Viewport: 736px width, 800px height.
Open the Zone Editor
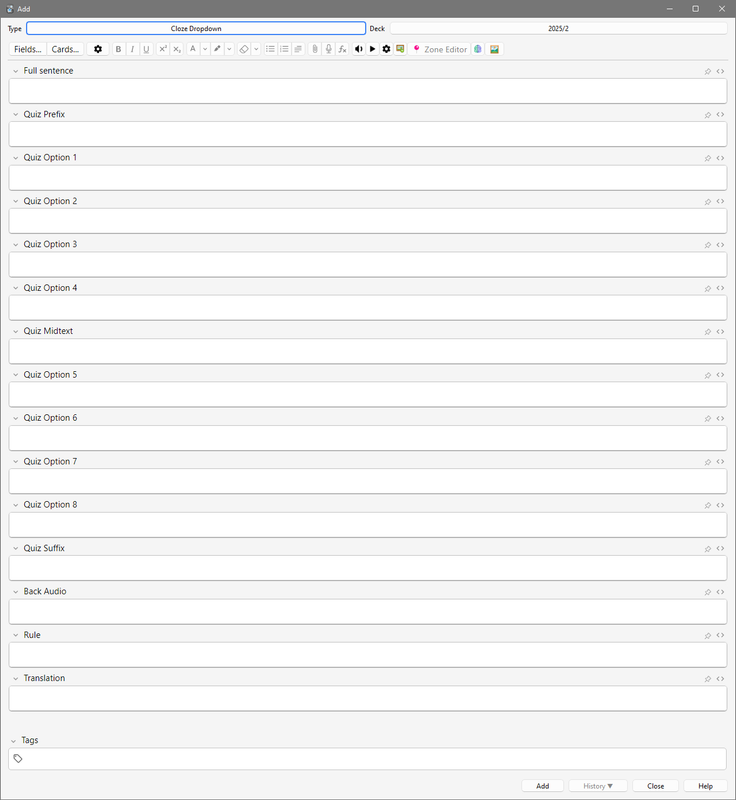point(440,49)
